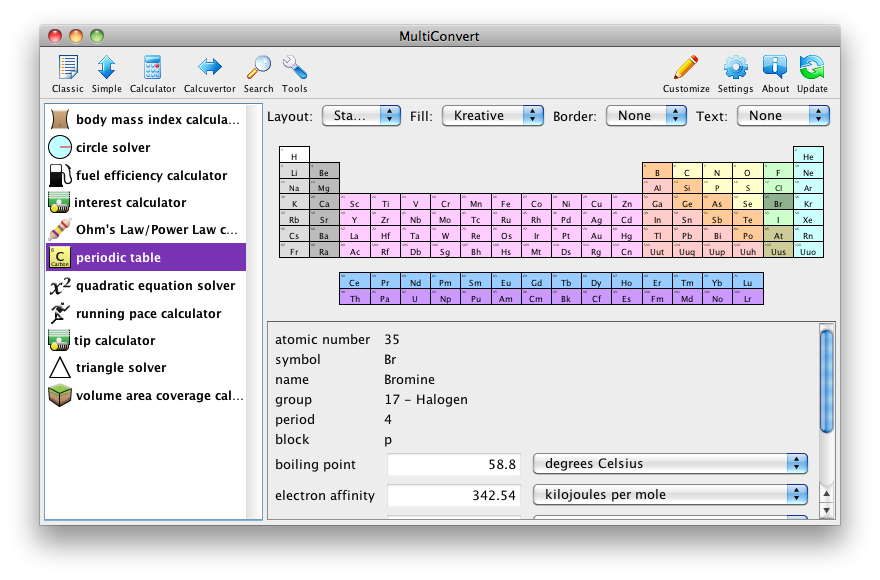The height and width of the screenshot is (580, 880).
Task: Click the boiling point value field
Action: [453, 464]
